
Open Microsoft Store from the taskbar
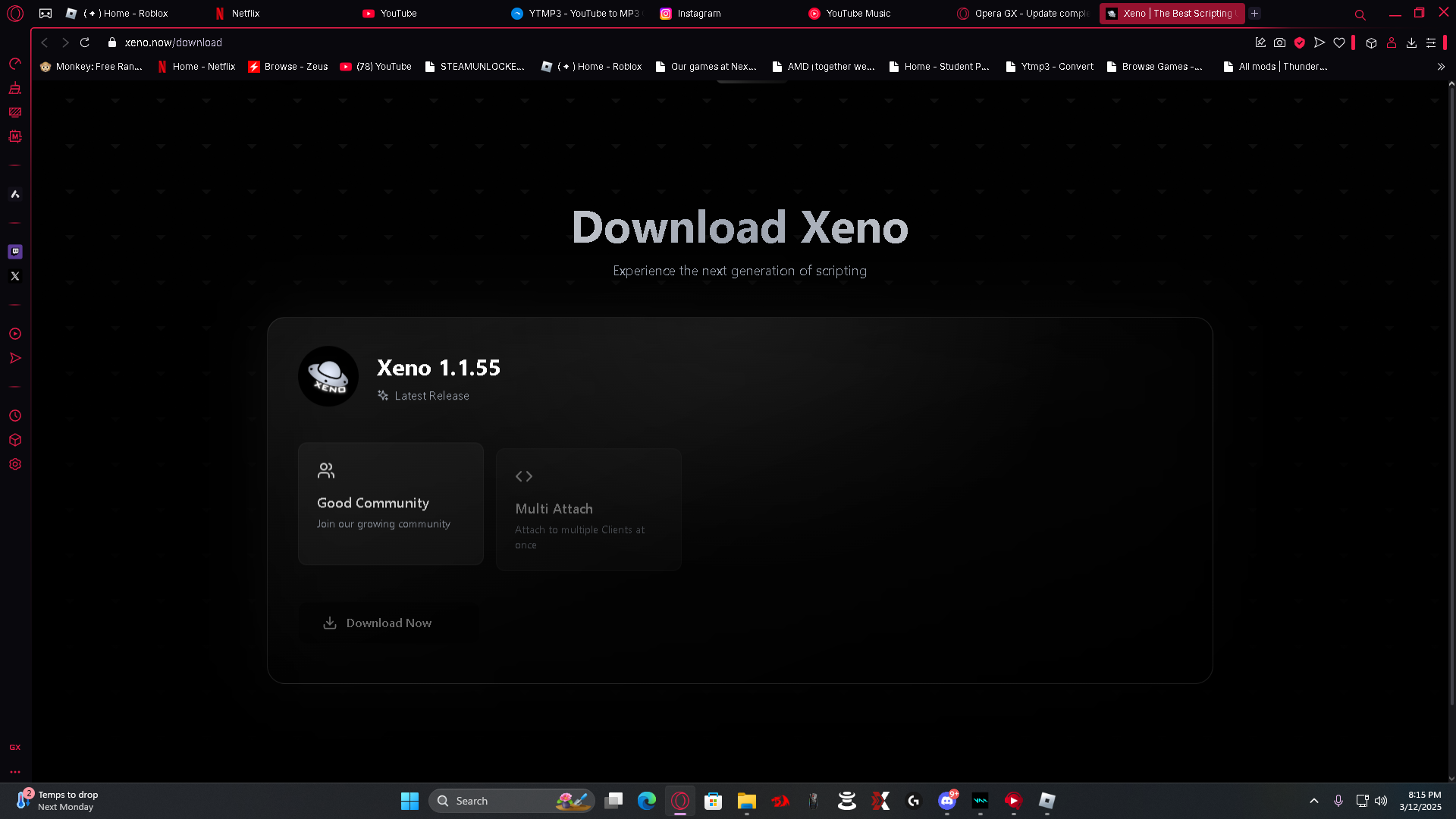click(x=714, y=801)
